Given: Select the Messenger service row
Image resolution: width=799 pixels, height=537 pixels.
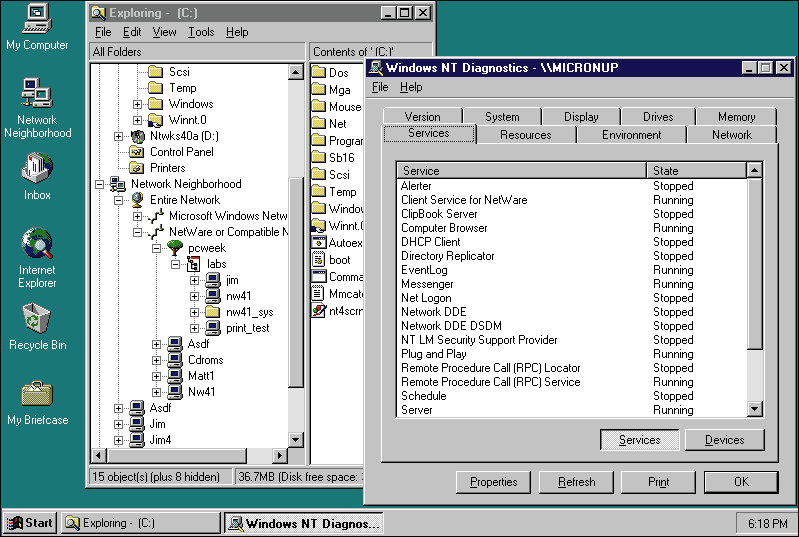Looking at the screenshot, I should click(571, 284).
